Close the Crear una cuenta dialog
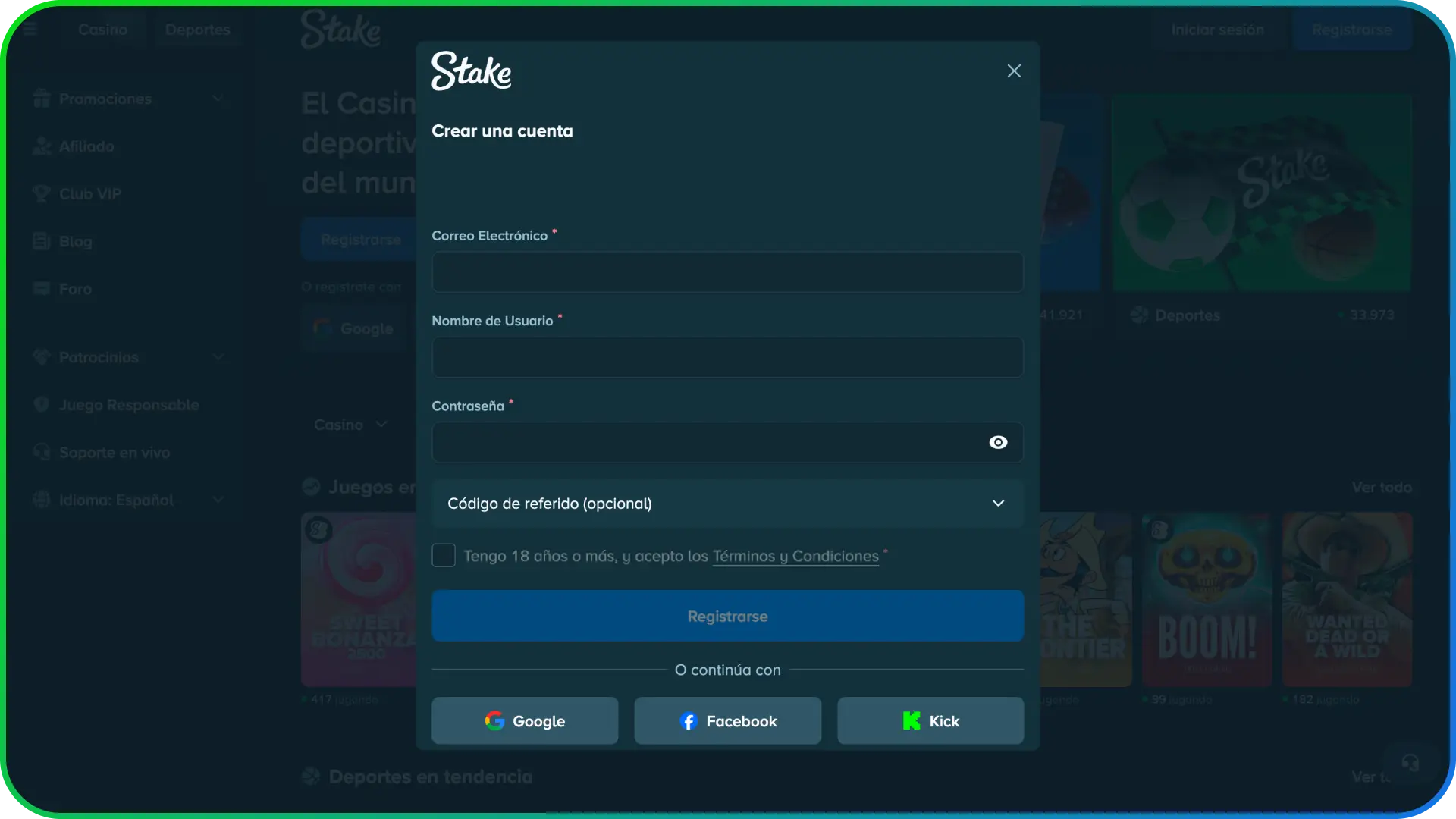This screenshot has width=1456, height=819. tap(1014, 71)
